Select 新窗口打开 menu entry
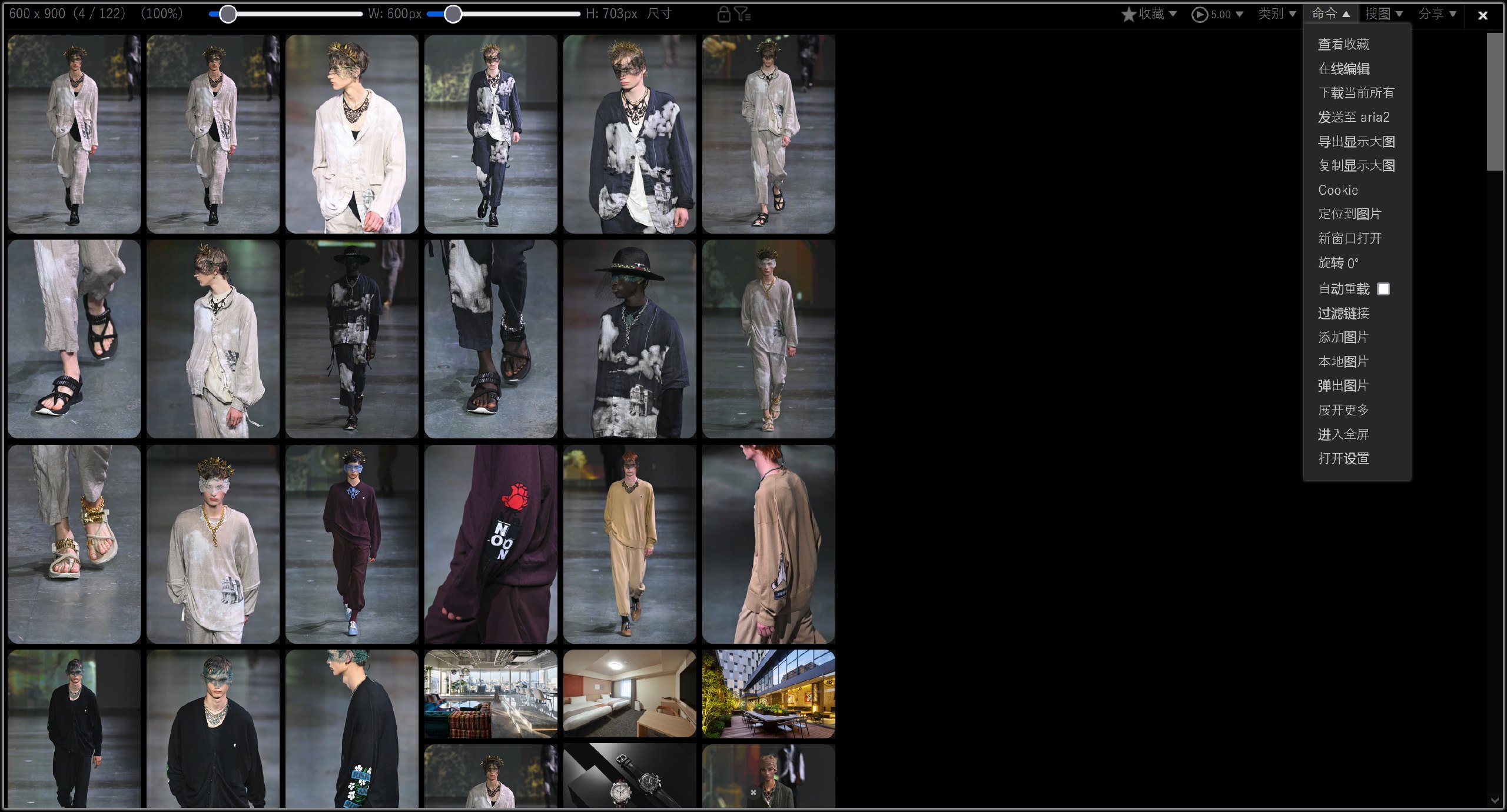This screenshot has width=1507, height=812. point(1349,238)
